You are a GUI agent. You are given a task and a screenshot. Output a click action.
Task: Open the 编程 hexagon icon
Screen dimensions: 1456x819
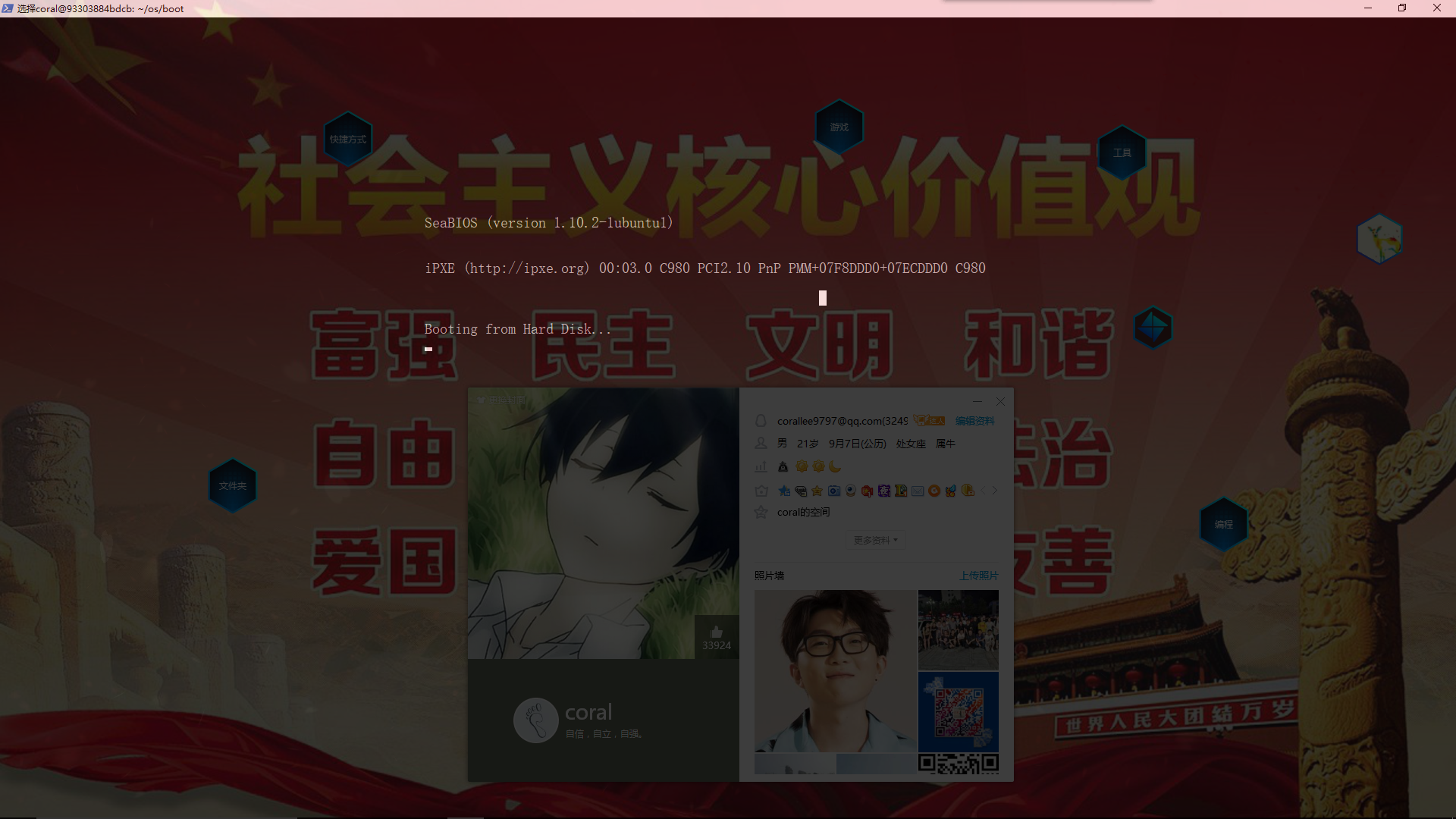tap(1222, 524)
